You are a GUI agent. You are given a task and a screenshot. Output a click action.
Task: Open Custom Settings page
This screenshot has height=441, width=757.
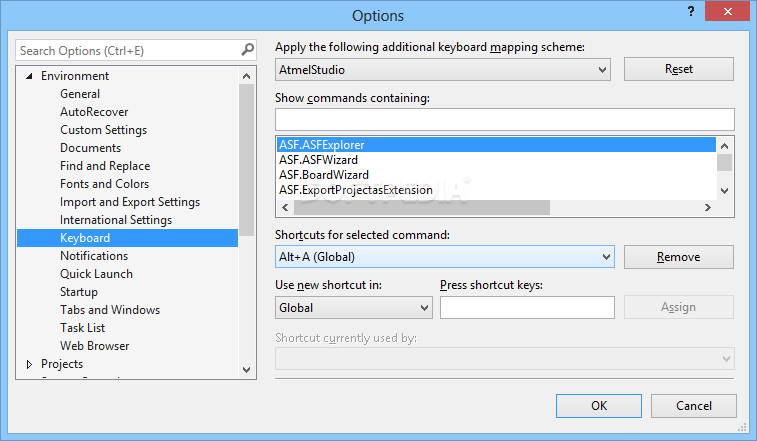(x=103, y=129)
